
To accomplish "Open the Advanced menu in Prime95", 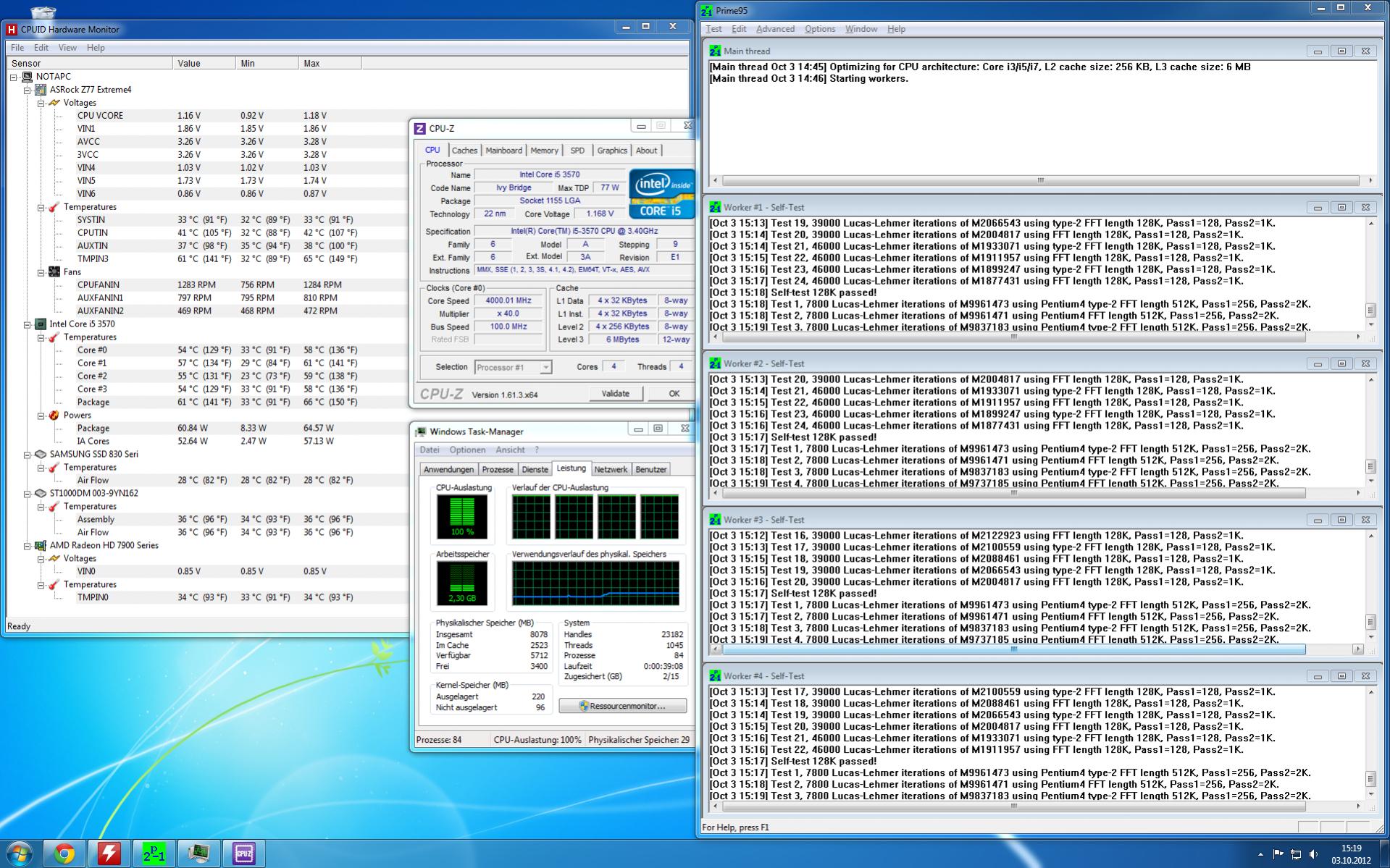I will click(775, 29).
